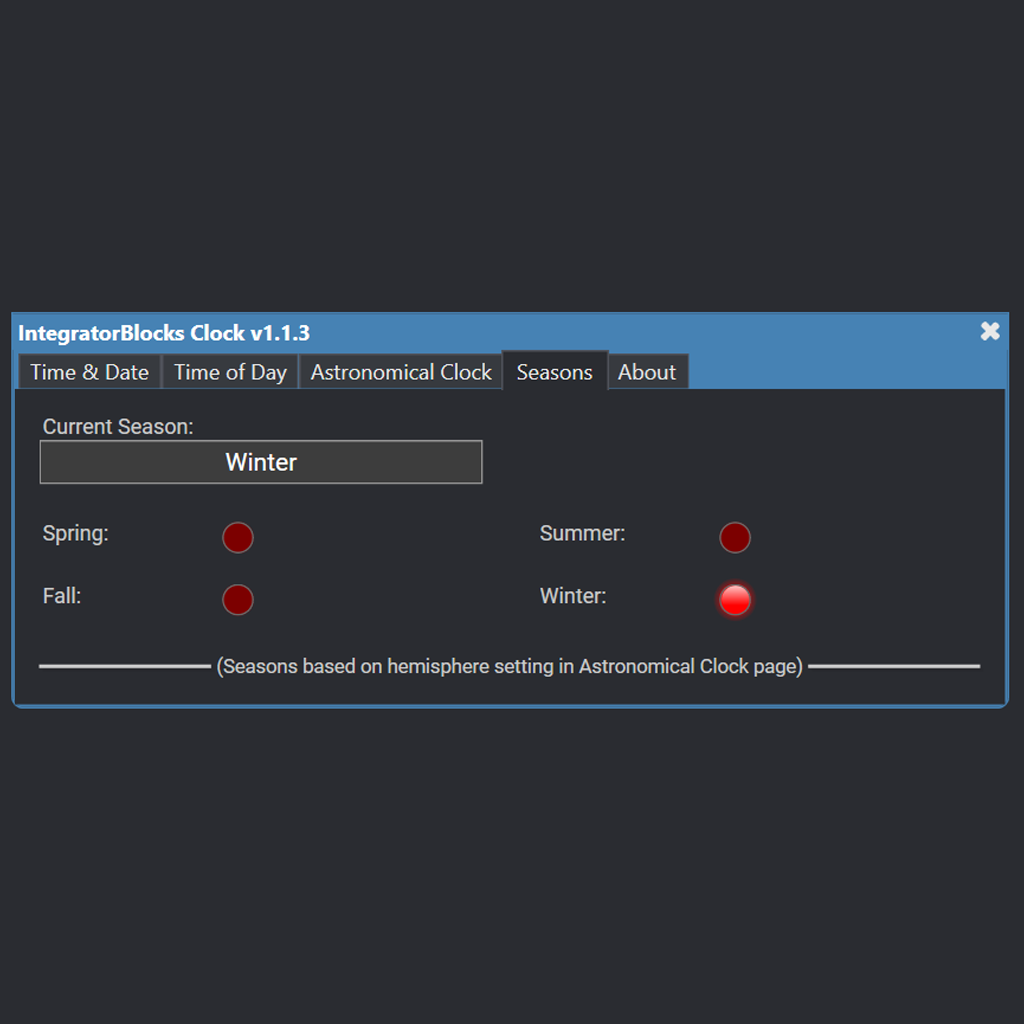Click the lit Winter indicator light
The image size is (1024, 1024).
coord(735,600)
